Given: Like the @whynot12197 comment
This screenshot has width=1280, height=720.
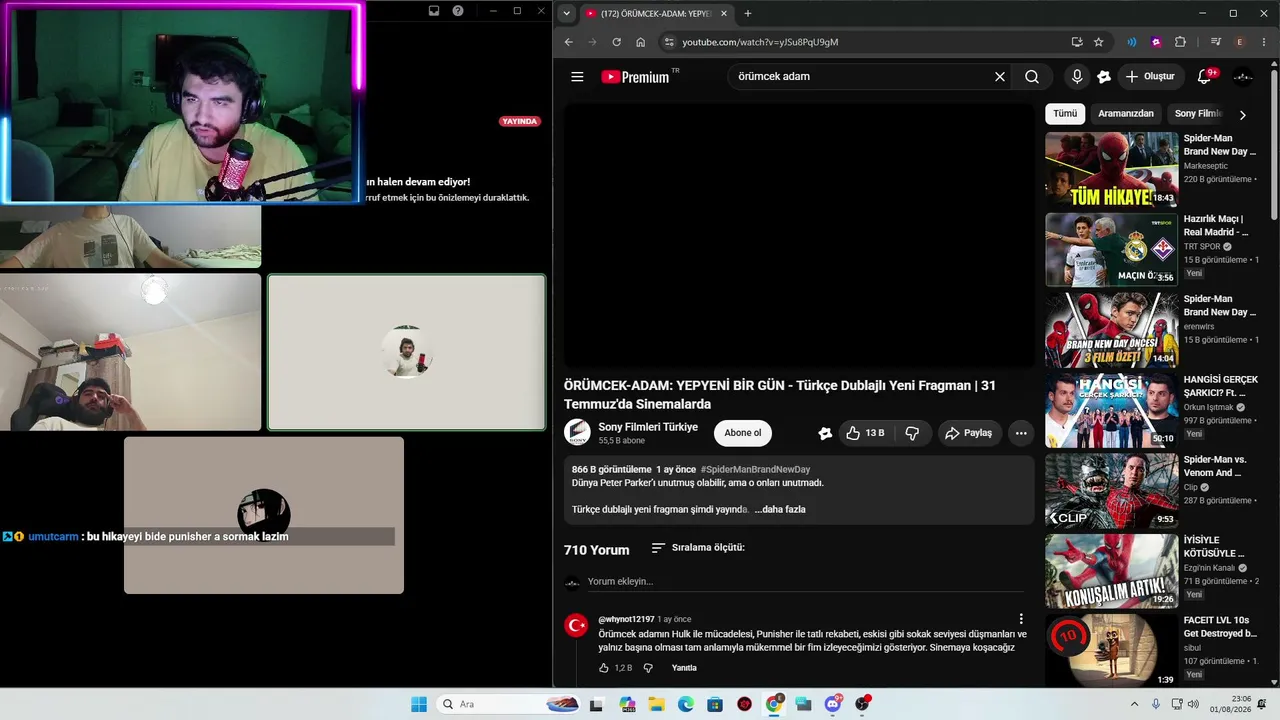Looking at the screenshot, I should [604, 668].
